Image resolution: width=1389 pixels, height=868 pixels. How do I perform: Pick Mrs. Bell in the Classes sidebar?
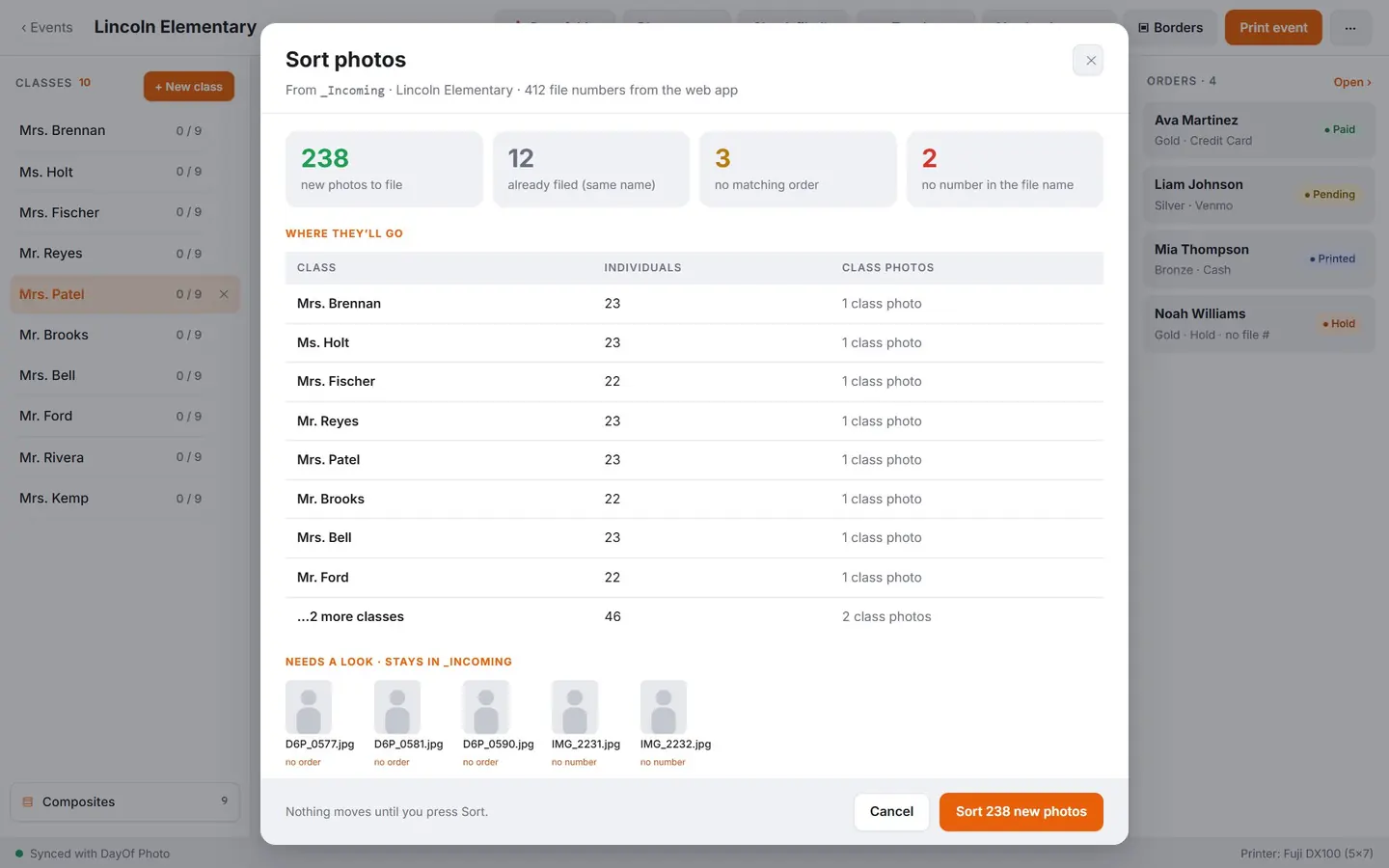[124, 375]
